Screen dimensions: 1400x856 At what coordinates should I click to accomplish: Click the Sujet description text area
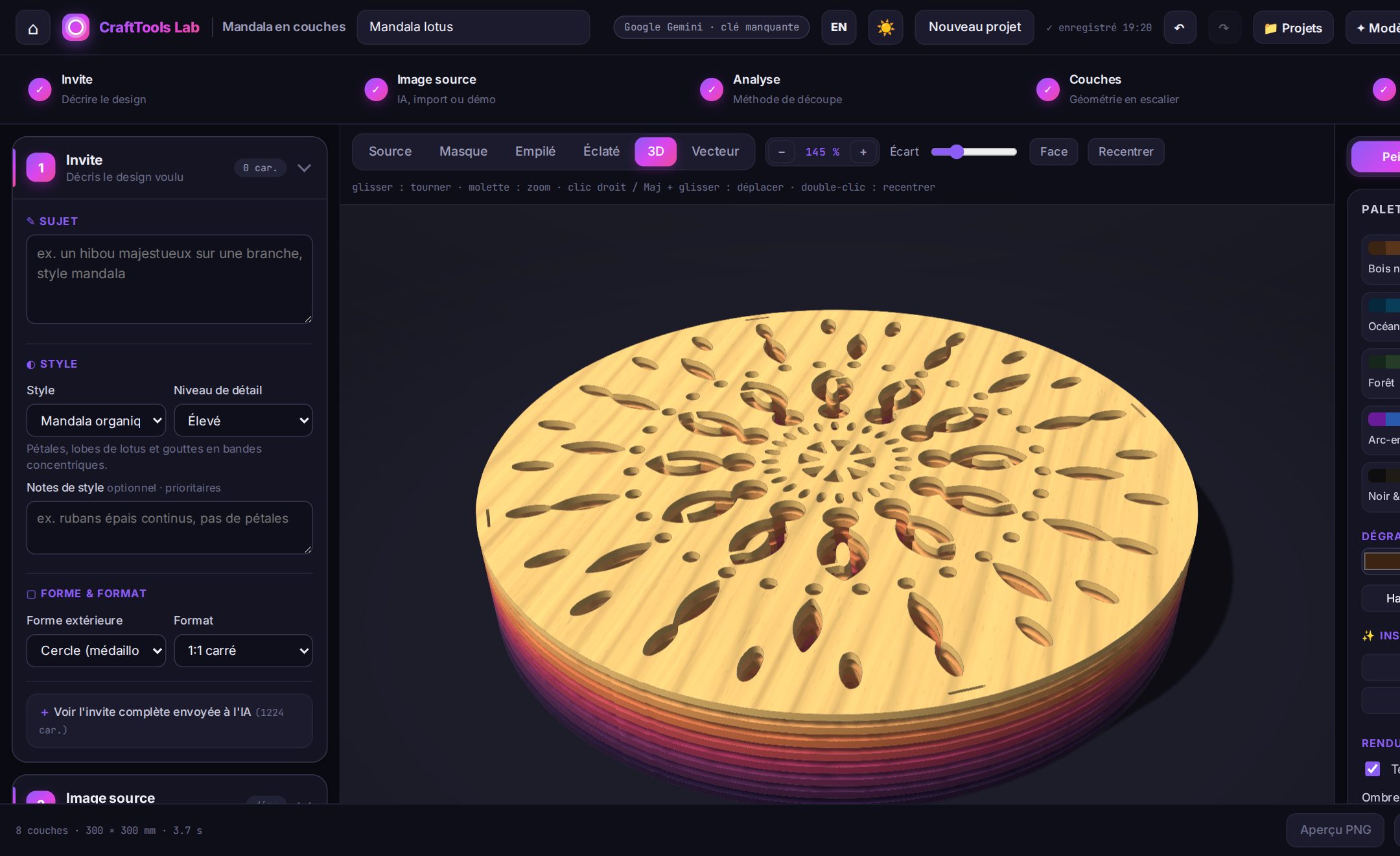(x=169, y=279)
